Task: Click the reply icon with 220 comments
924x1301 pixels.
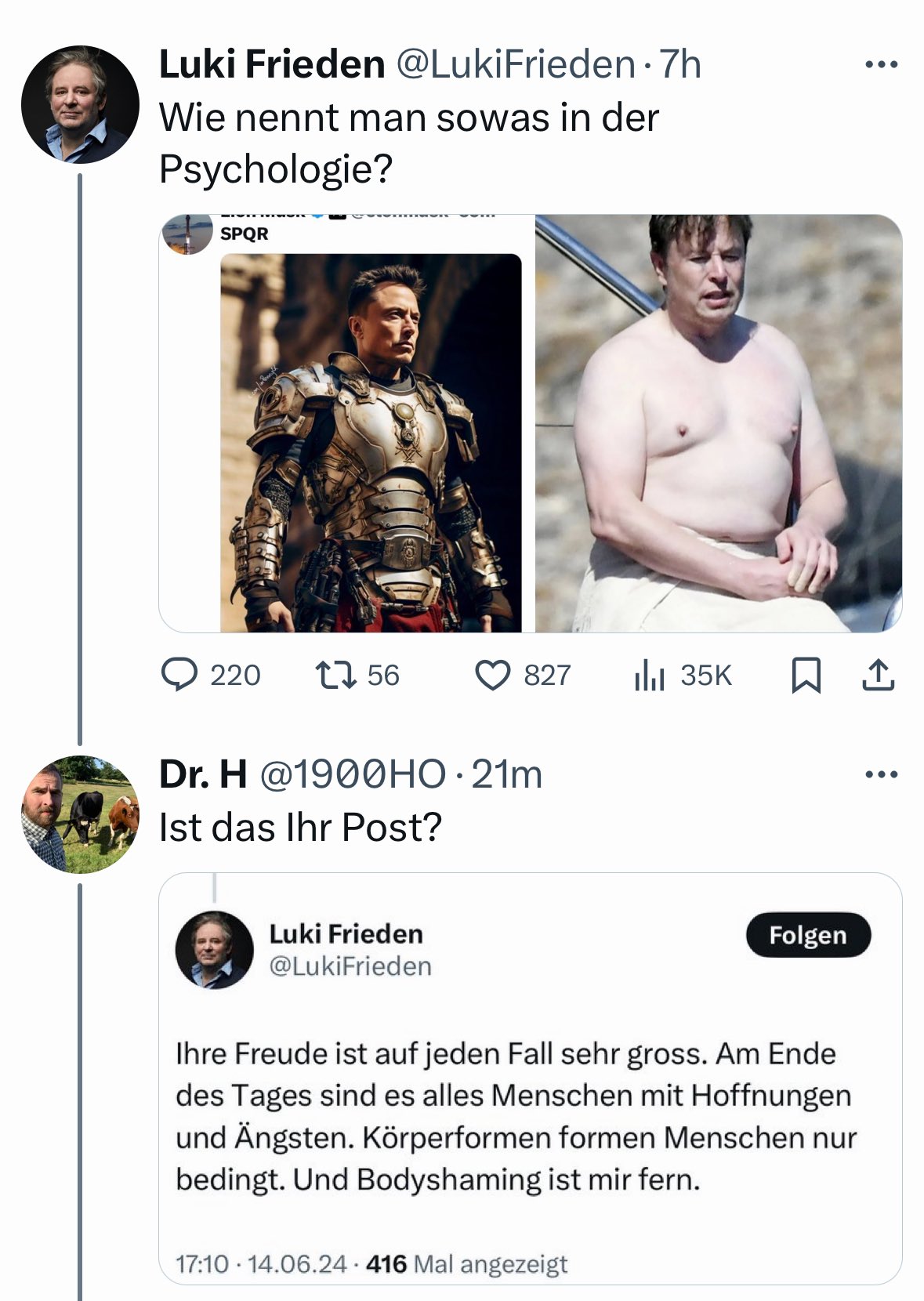Action: (x=179, y=675)
